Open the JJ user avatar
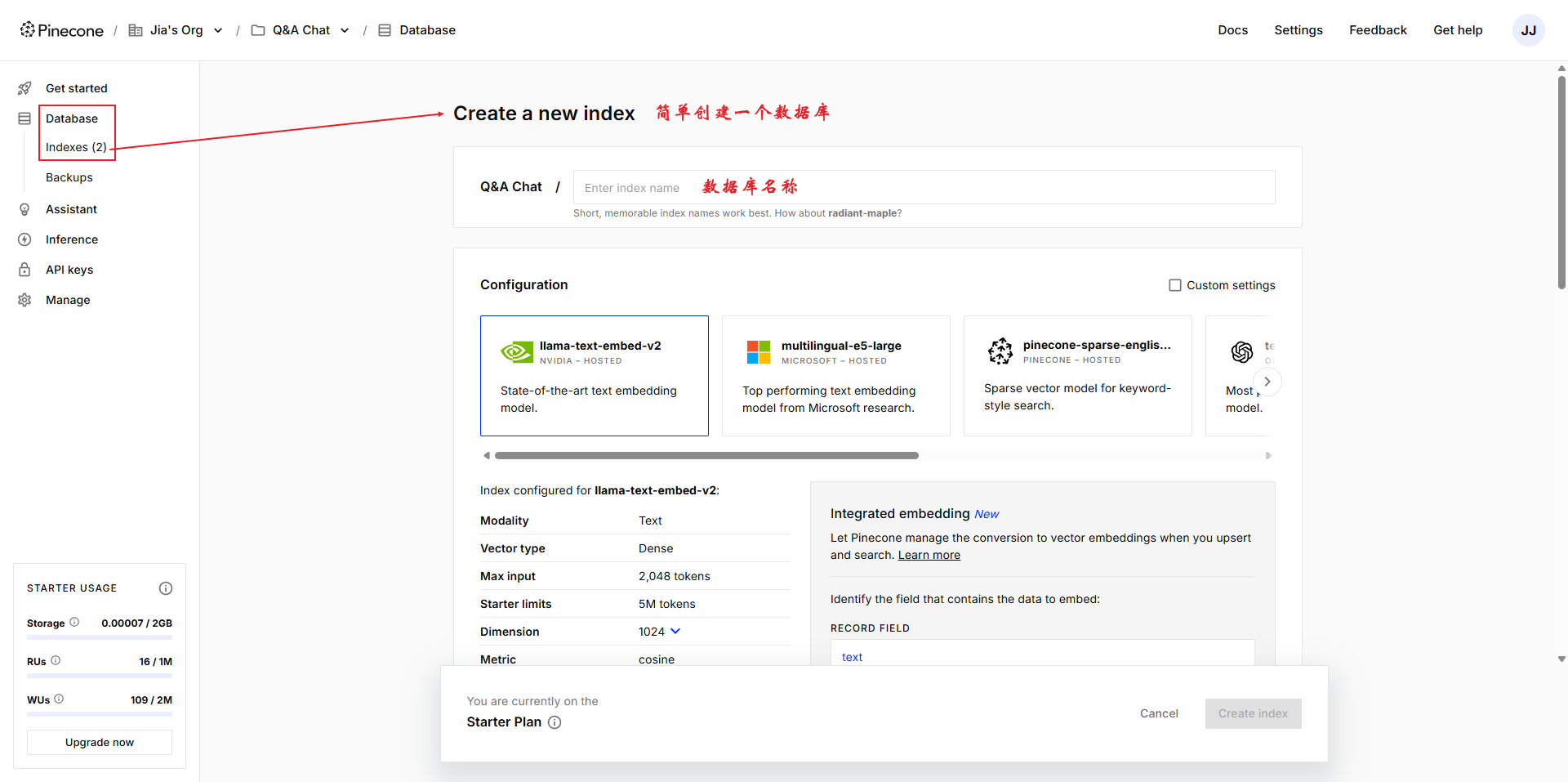Image resolution: width=1568 pixels, height=782 pixels. tap(1528, 30)
